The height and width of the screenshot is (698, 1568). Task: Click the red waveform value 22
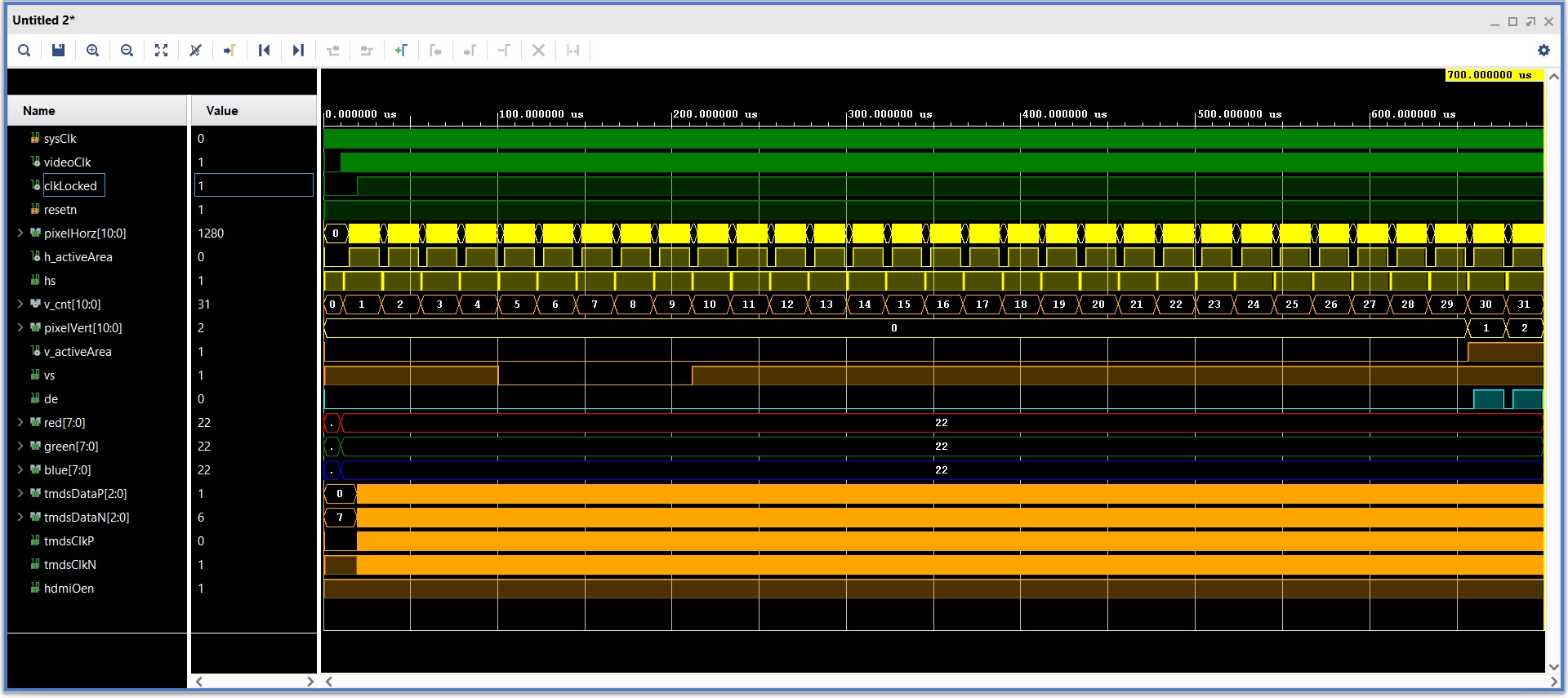[942, 423]
